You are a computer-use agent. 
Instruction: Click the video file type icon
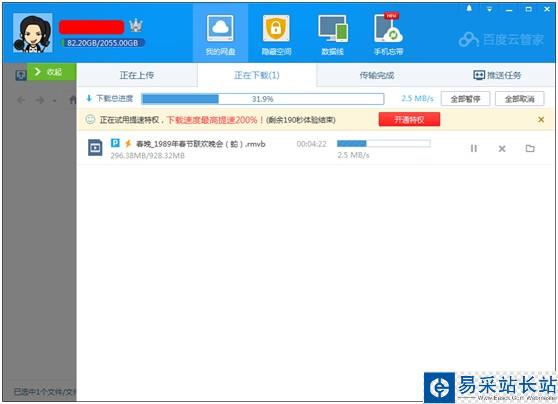tap(95, 147)
